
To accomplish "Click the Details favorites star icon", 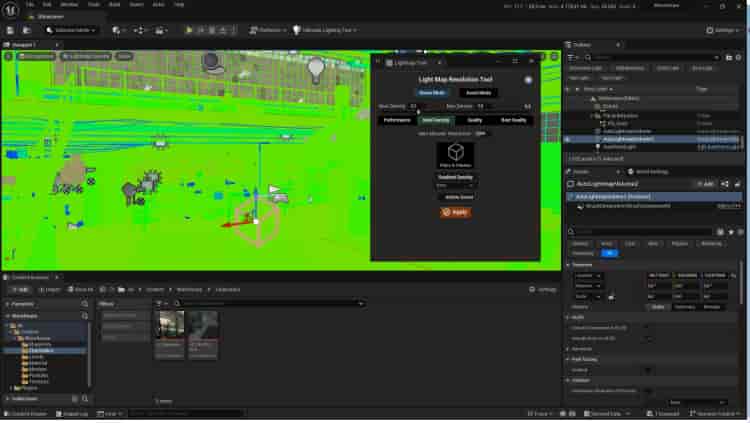I will [731, 232].
